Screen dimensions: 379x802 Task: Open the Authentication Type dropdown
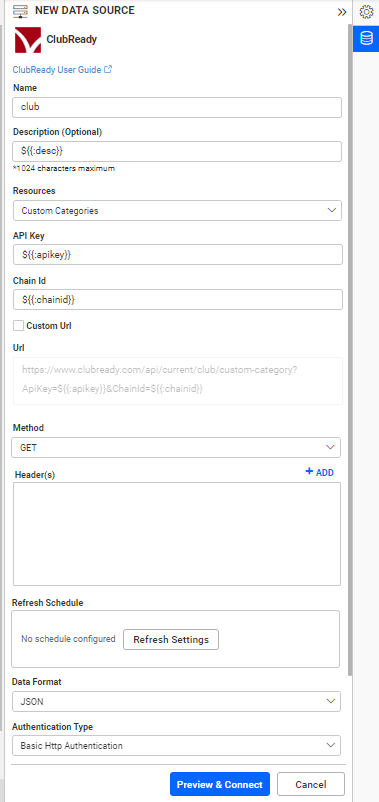[176, 746]
